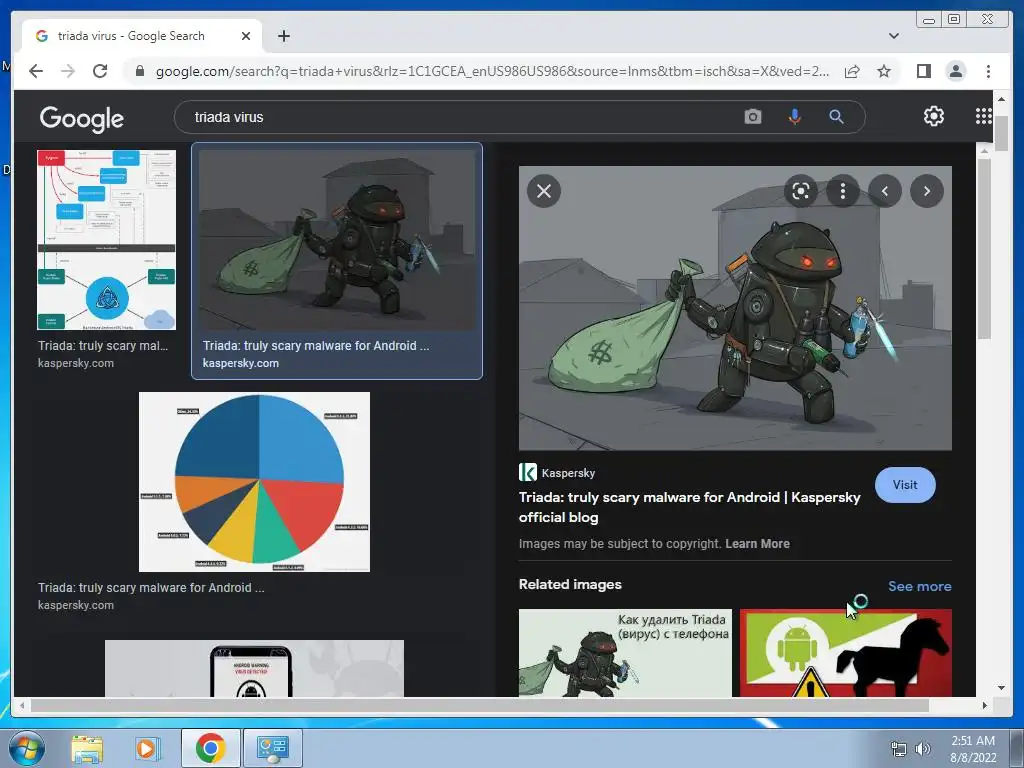The image size is (1024, 768).
Task: Close the image preview panel
Action: tap(544, 191)
